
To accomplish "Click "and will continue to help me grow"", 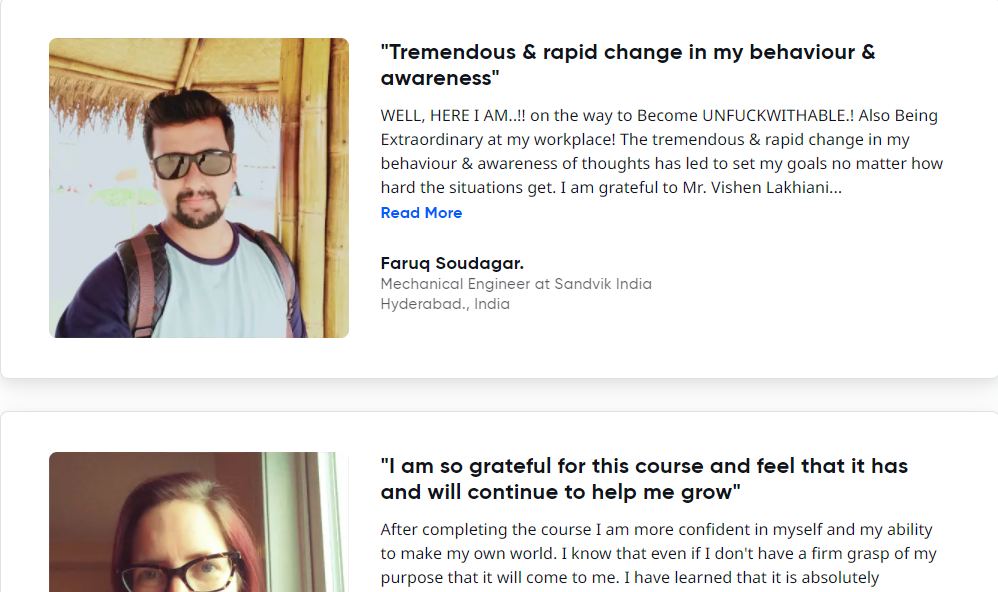I will [560, 492].
